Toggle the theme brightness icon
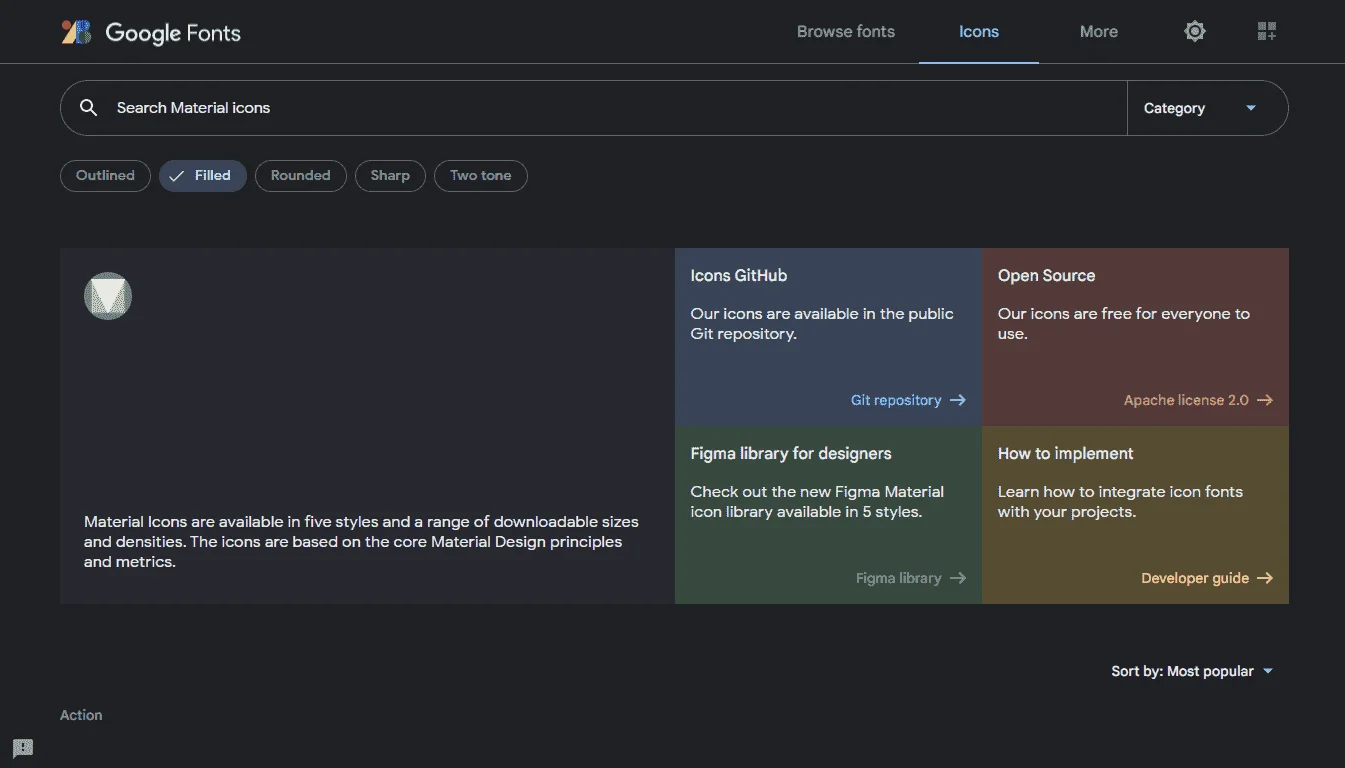The image size is (1345, 768). 1195,32
